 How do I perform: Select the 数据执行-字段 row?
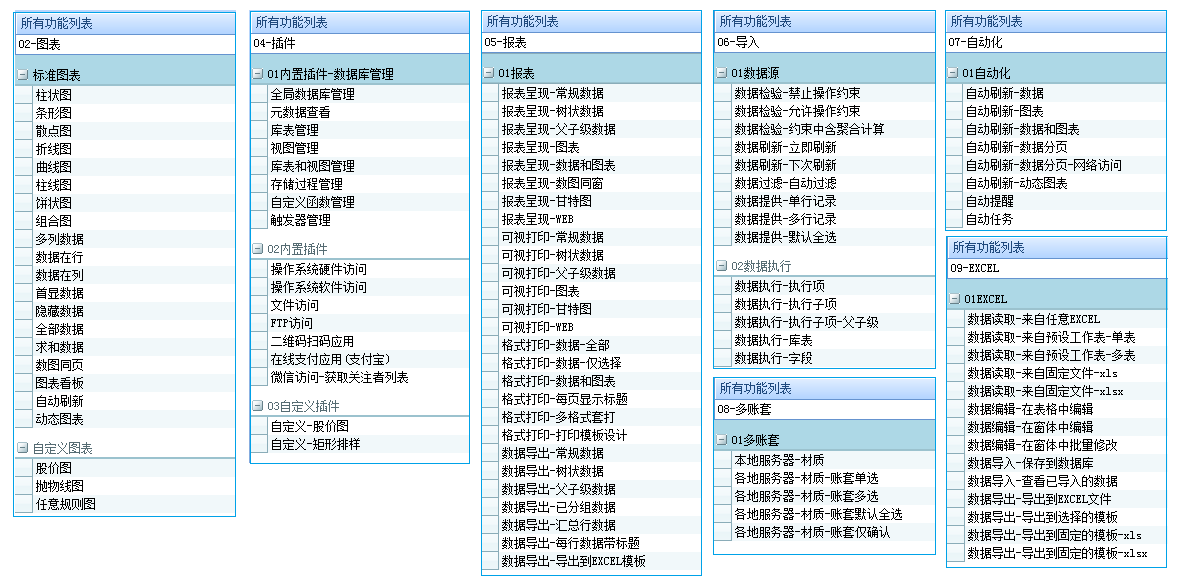click(x=824, y=358)
